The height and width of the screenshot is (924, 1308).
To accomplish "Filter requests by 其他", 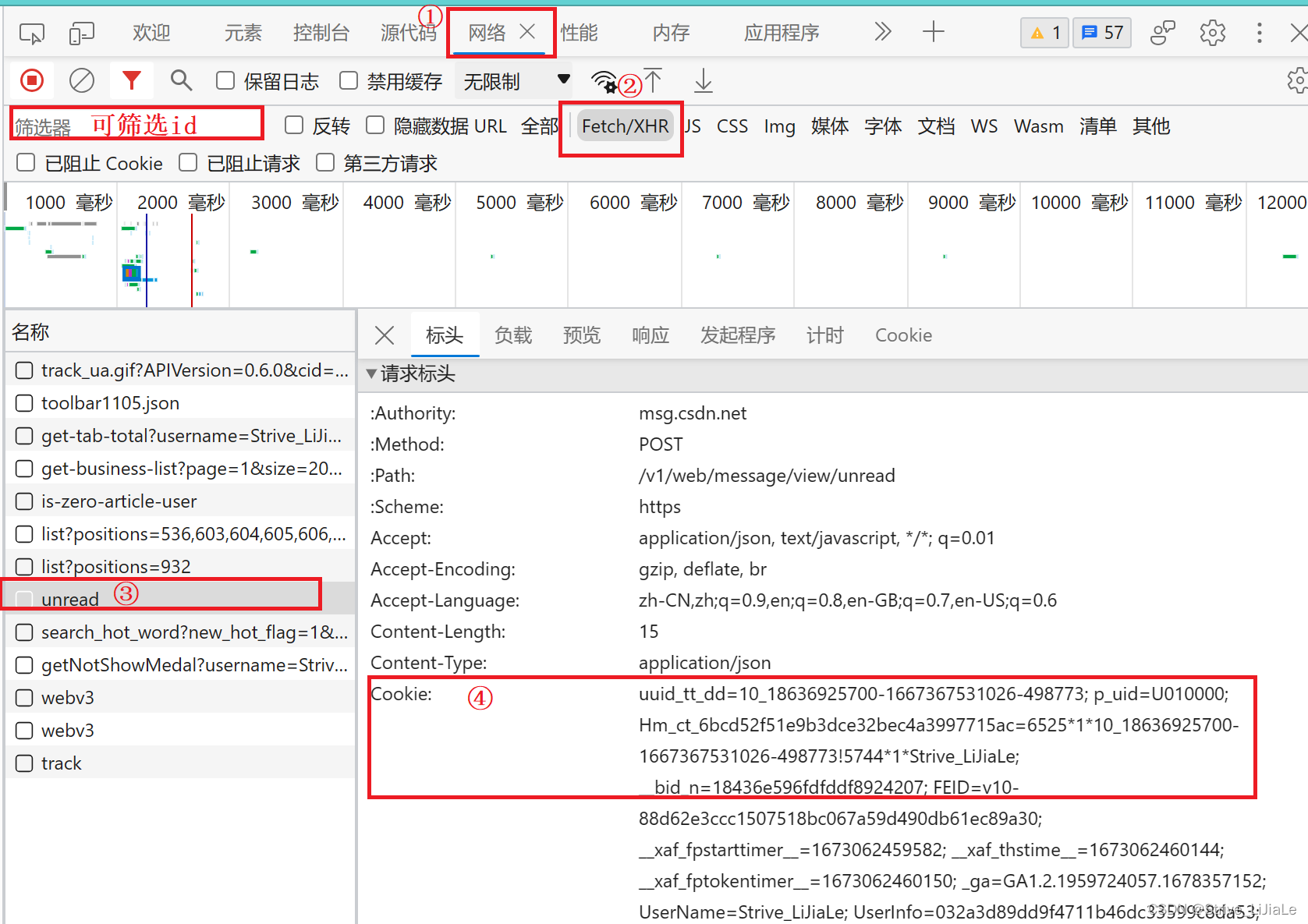I will coord(1151,126).
